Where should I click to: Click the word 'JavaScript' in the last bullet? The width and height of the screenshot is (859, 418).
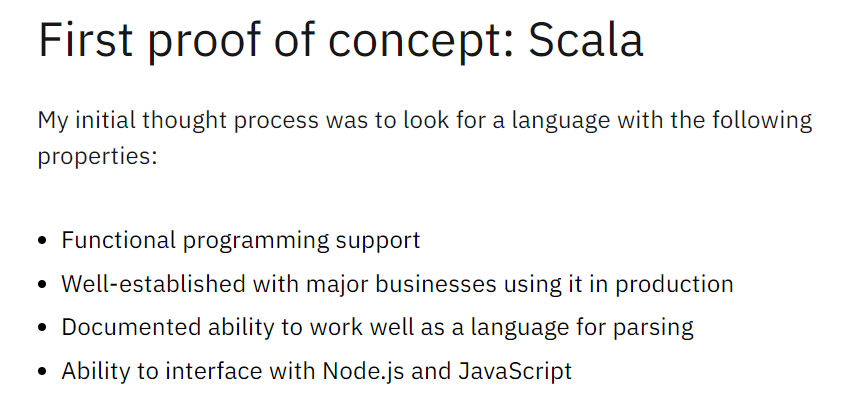point(515,371)
